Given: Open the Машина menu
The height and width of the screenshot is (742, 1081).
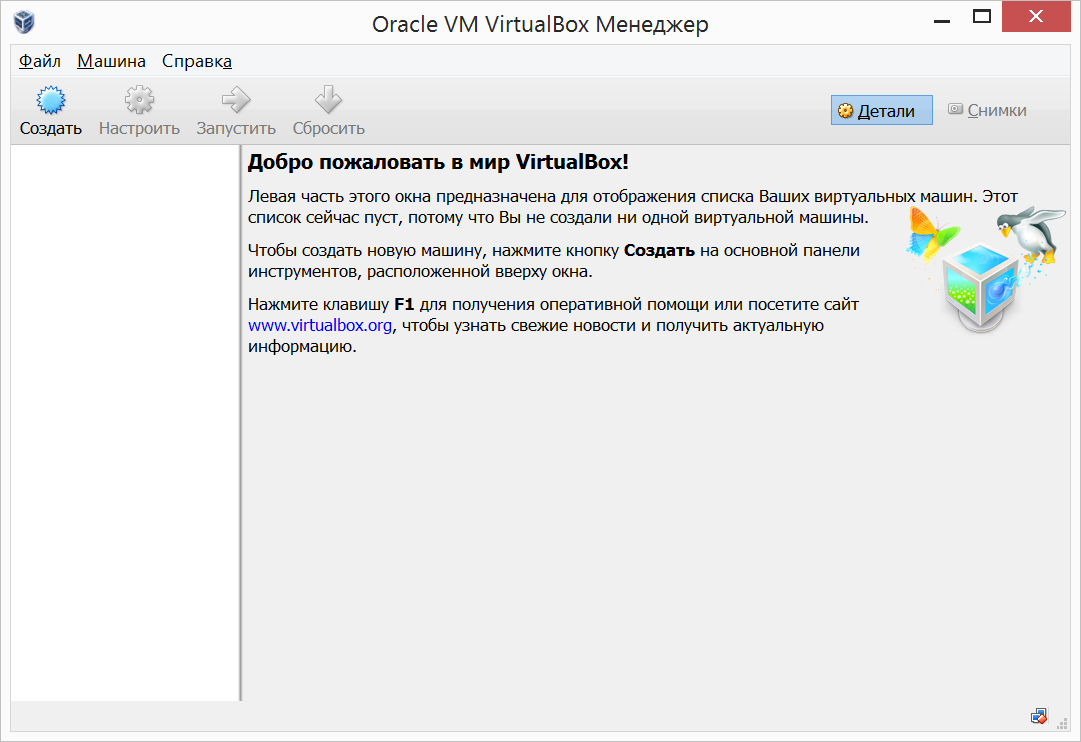Looking at the screenshot, I should [x=111, y=61].
